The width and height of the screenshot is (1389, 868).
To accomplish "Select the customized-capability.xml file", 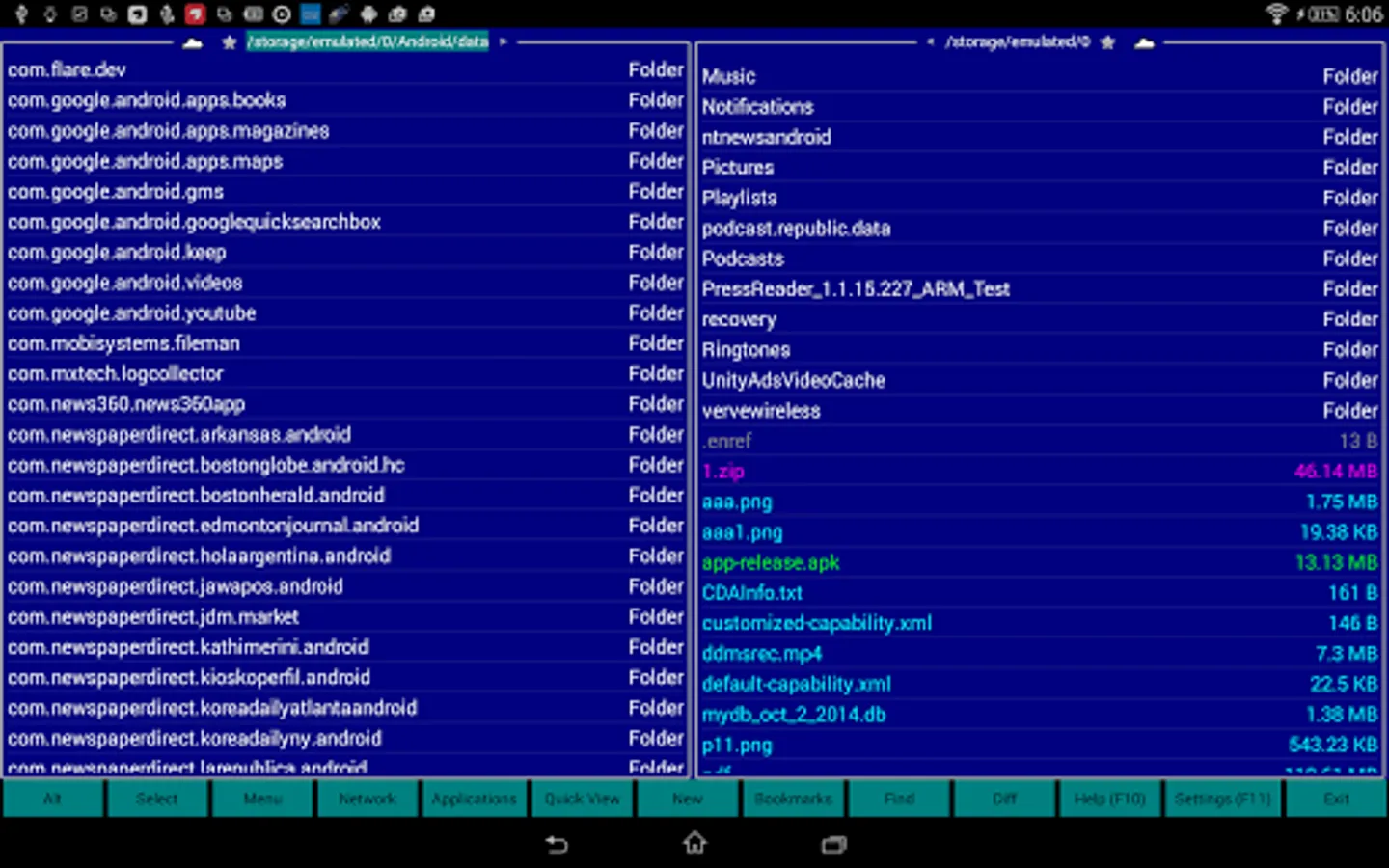I will pos(1040,623).
